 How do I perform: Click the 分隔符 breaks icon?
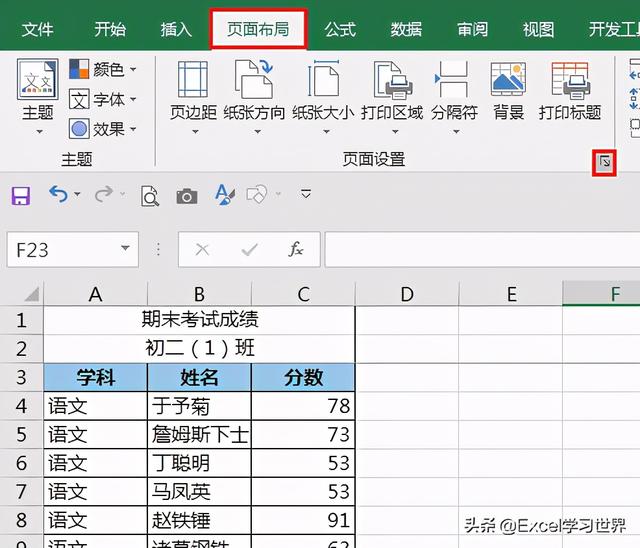coord(453,79)
